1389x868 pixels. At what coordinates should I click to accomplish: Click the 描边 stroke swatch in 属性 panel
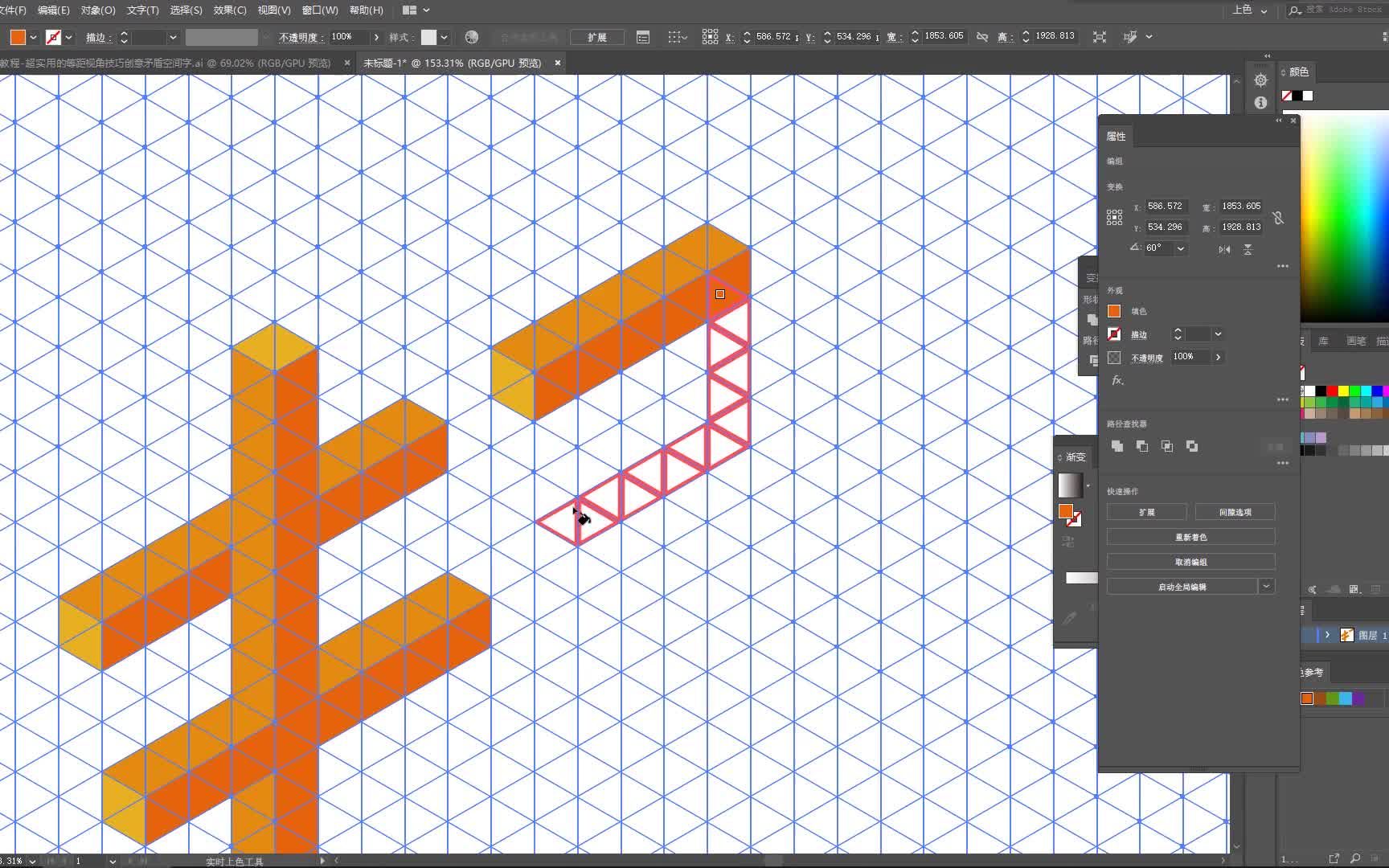[x=1114, y=334]
